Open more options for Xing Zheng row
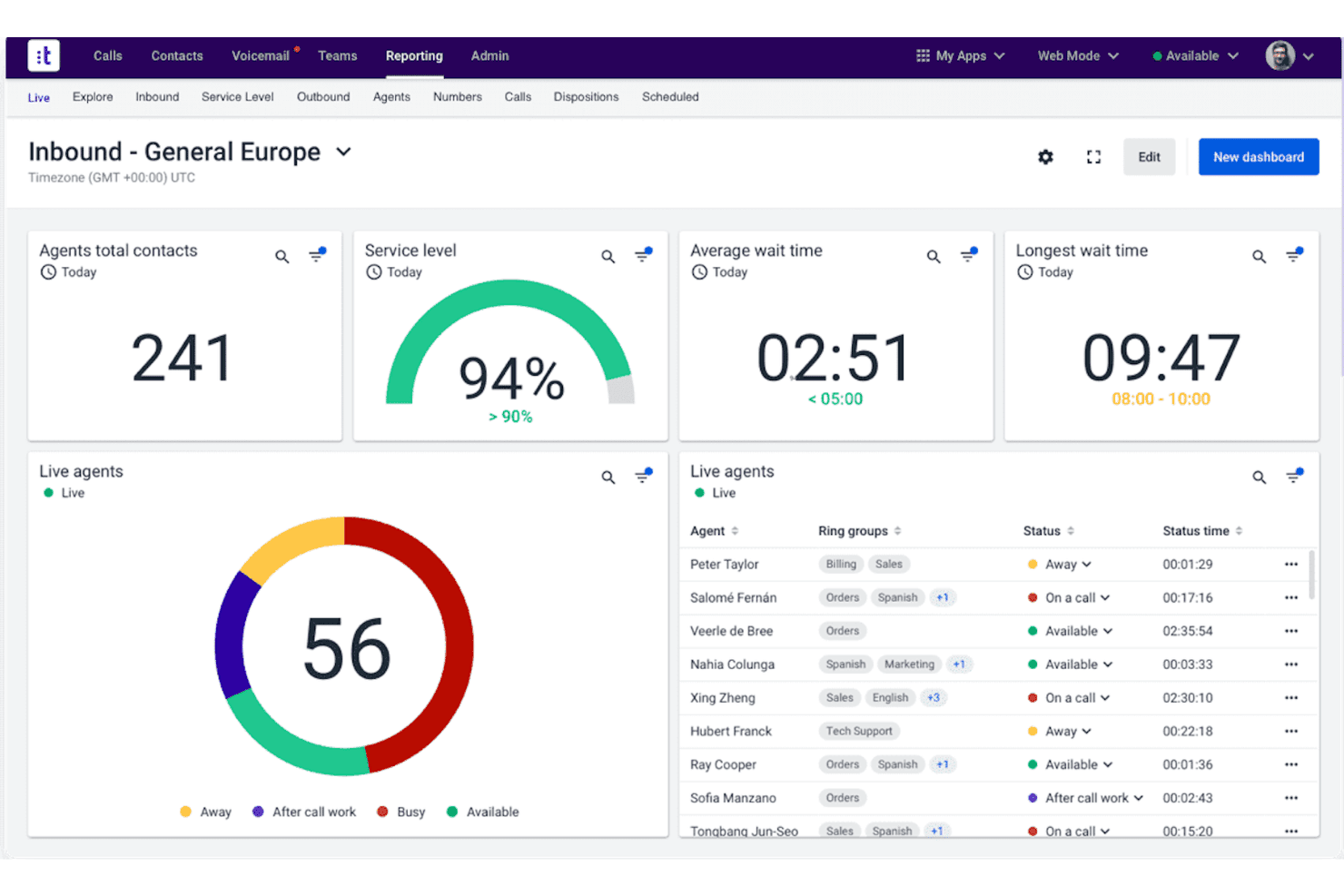Screen dimensions: 1344x896 [x=1291, y=698]
